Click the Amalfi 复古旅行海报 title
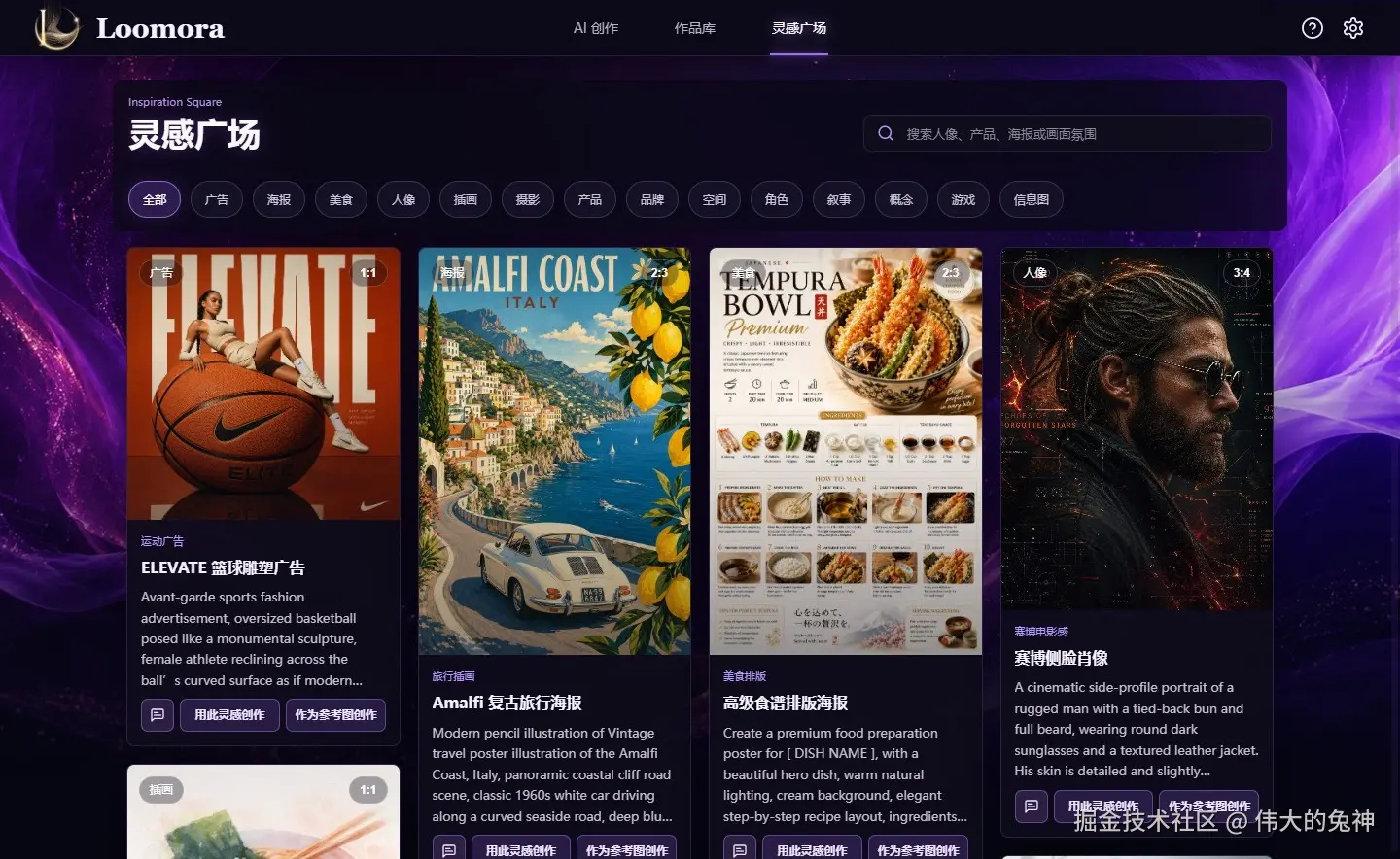 [x=507, y=703]
